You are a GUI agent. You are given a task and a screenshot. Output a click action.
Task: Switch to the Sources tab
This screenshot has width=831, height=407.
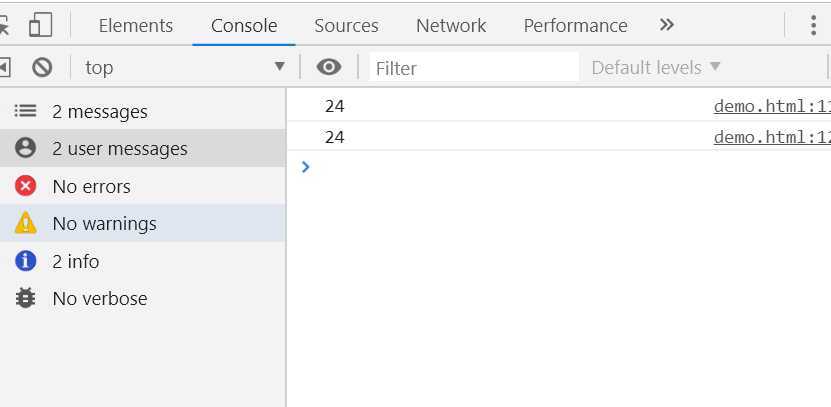[x=346, y=25]
